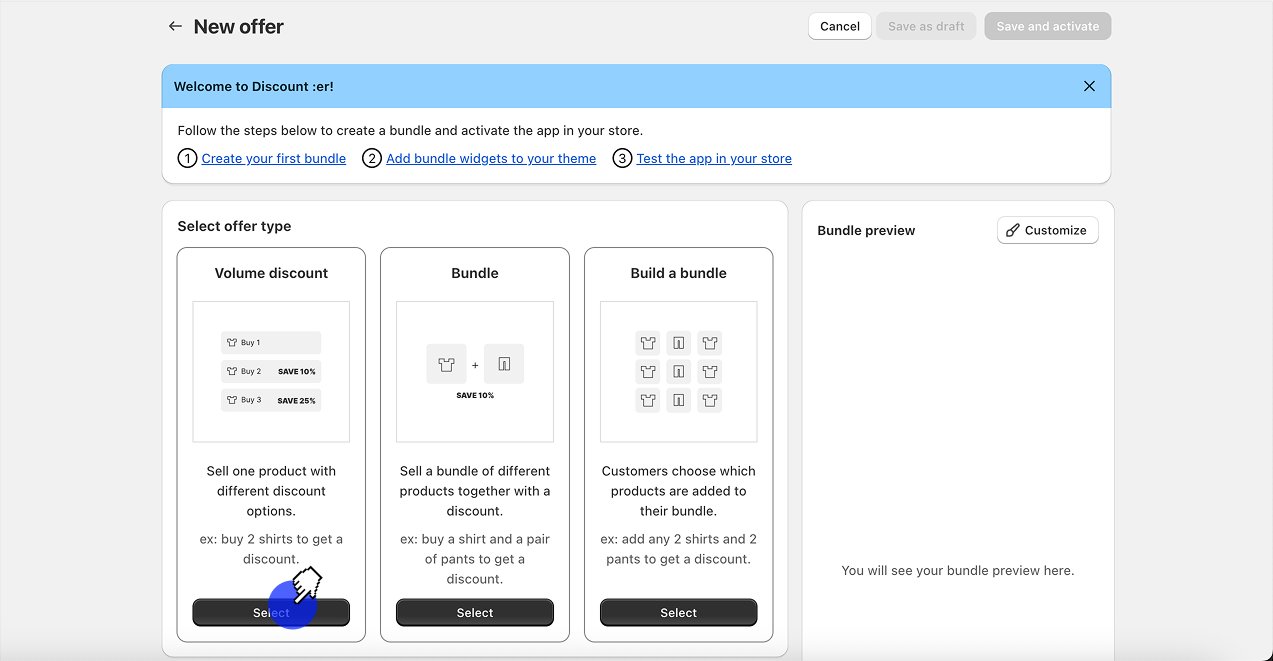The width and height of the screenshot is (1273, 661).
Task: Click the step 1 circle icon
Action: tap(187, 158)
